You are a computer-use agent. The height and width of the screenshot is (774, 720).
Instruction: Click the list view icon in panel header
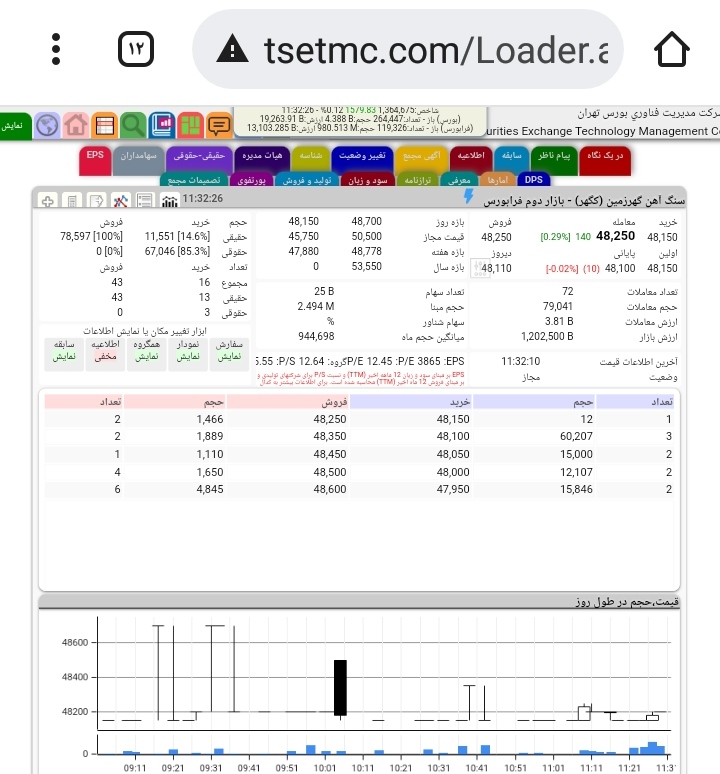pos(145,200)
